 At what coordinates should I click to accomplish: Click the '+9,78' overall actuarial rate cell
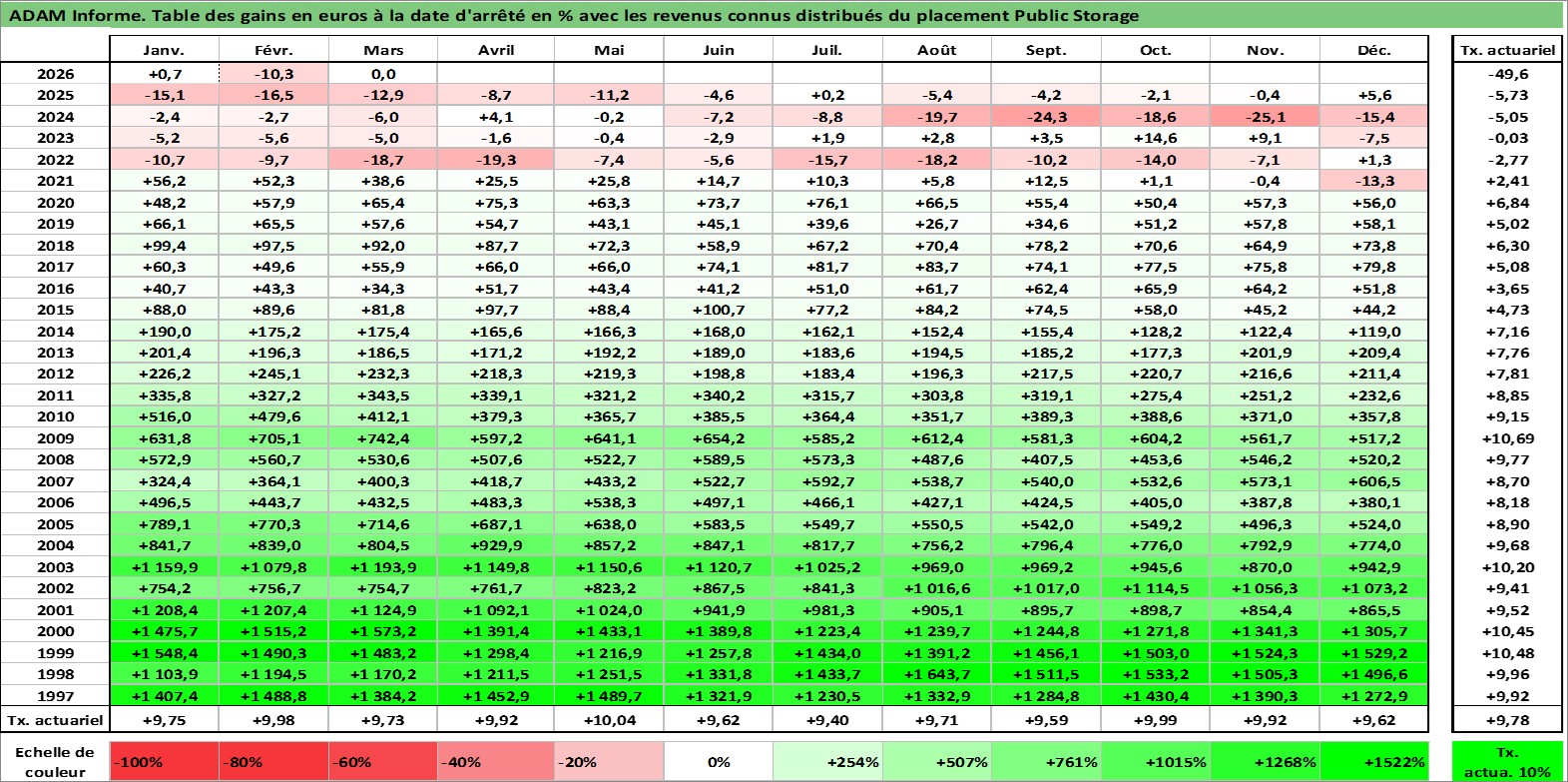pyautogui.click(x=1508, y=719)
